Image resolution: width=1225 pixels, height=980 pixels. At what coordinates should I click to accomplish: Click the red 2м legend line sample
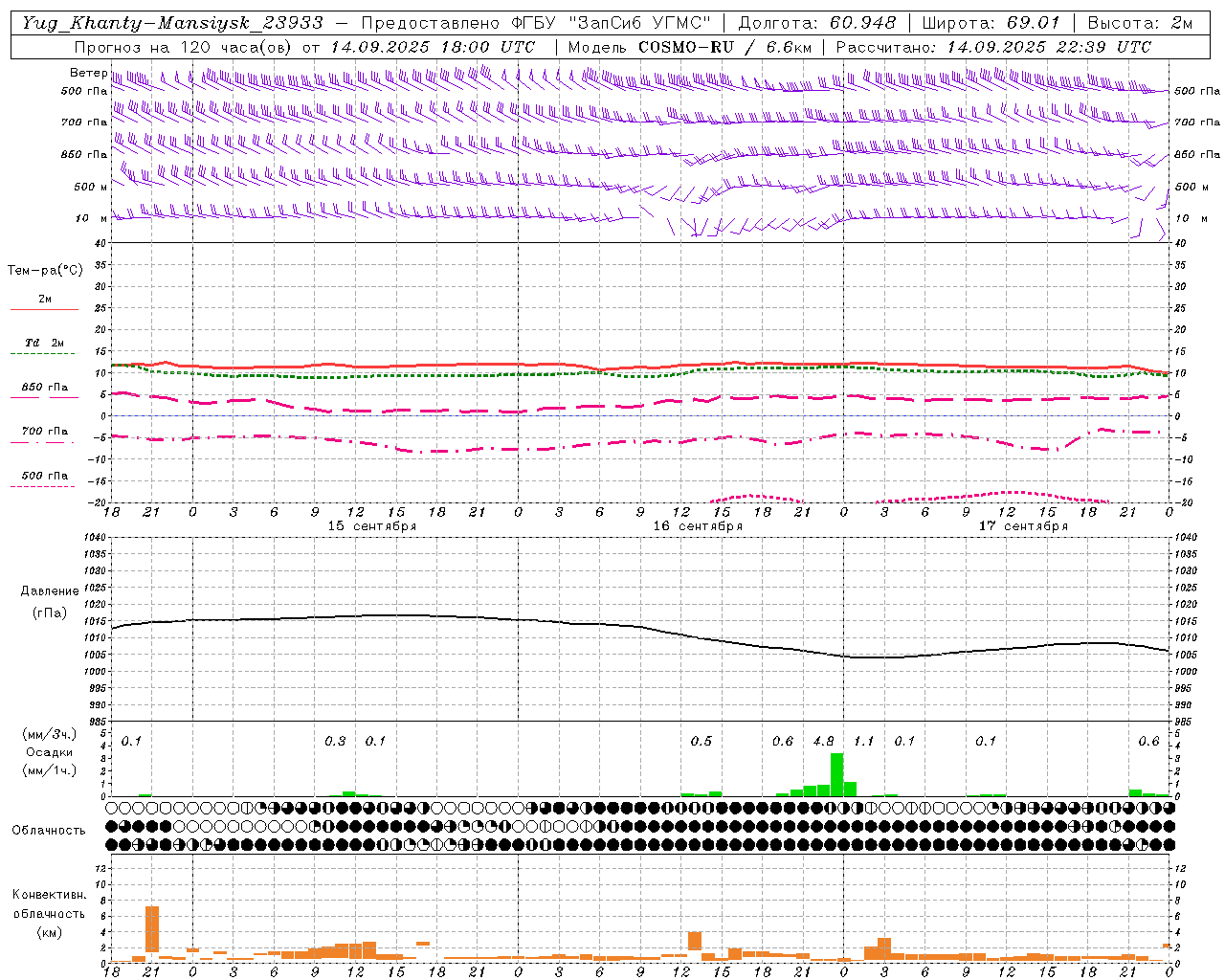[44, 310]
